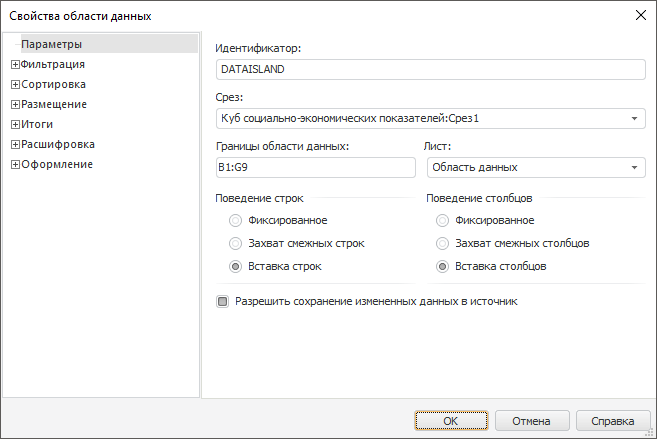The image size is (657, 439).
Task: Click the Границы области данных field
Action: (315, 167)
